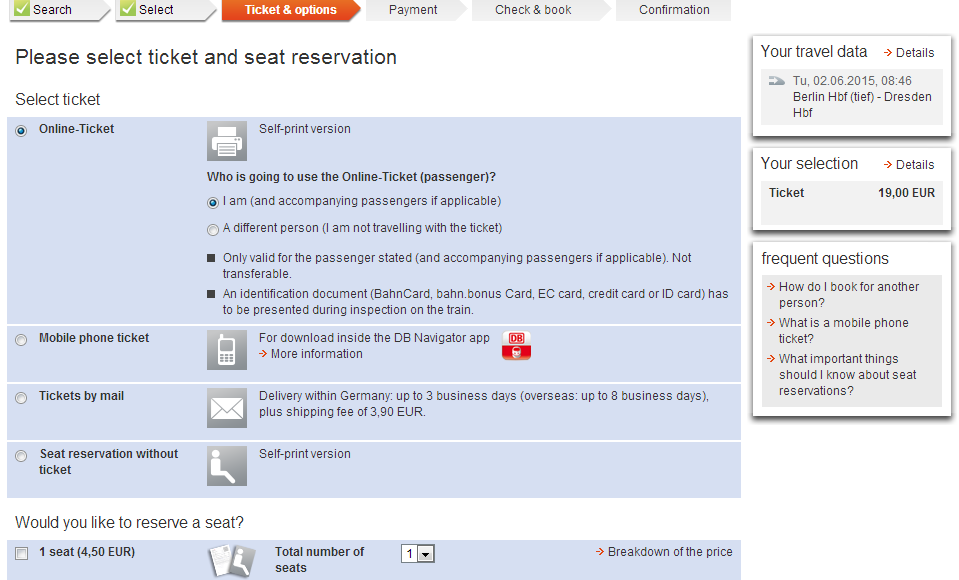Click the envelope icon for mail tickets
This screenshot has height=580, width=959.
226,408
